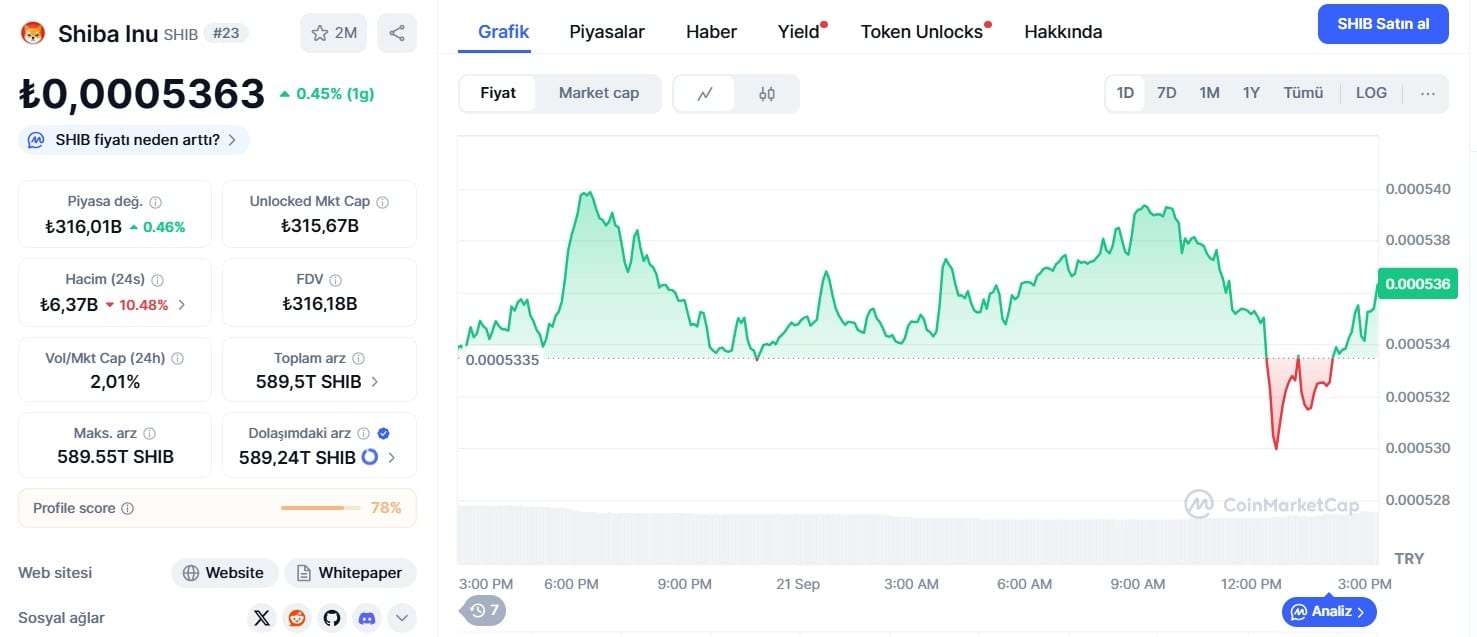
Task: Open the Discord social link
Action: [x=367, y=618]
